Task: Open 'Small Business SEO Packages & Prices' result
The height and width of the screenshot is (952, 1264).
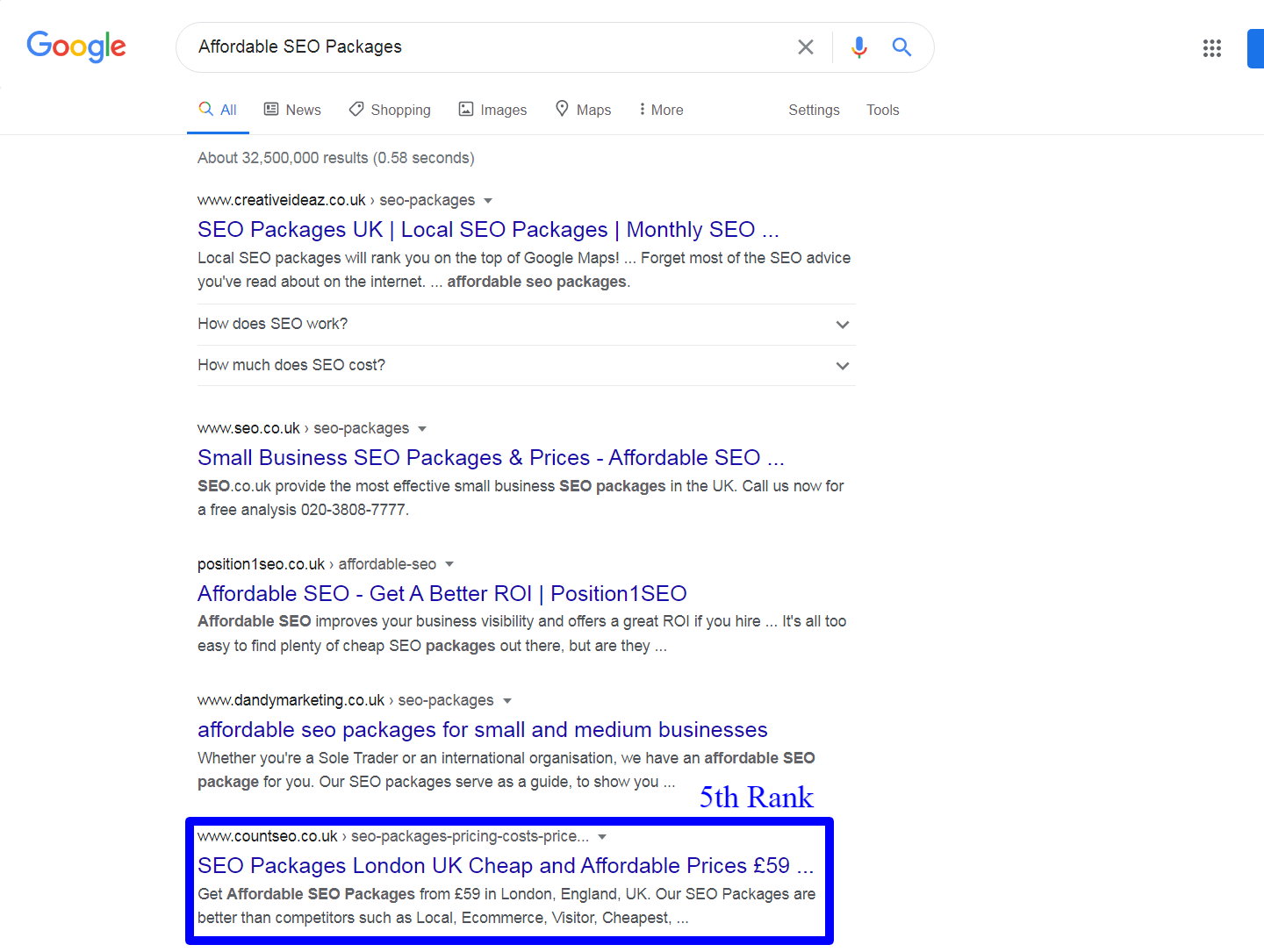Action: pos(491,457)
